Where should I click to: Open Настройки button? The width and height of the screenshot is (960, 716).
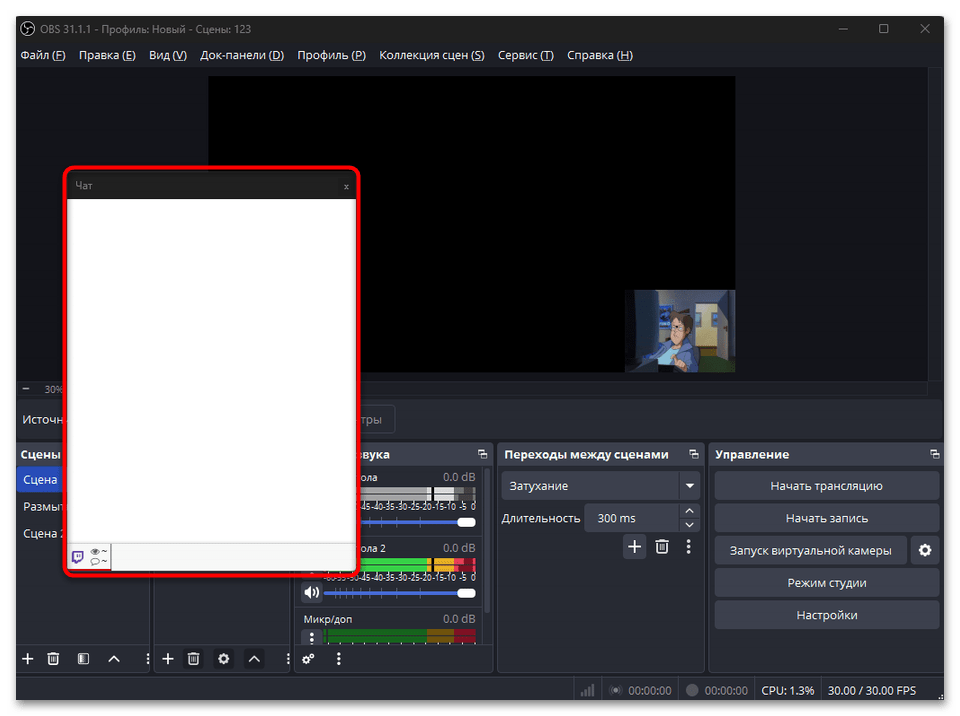[827, 615]
